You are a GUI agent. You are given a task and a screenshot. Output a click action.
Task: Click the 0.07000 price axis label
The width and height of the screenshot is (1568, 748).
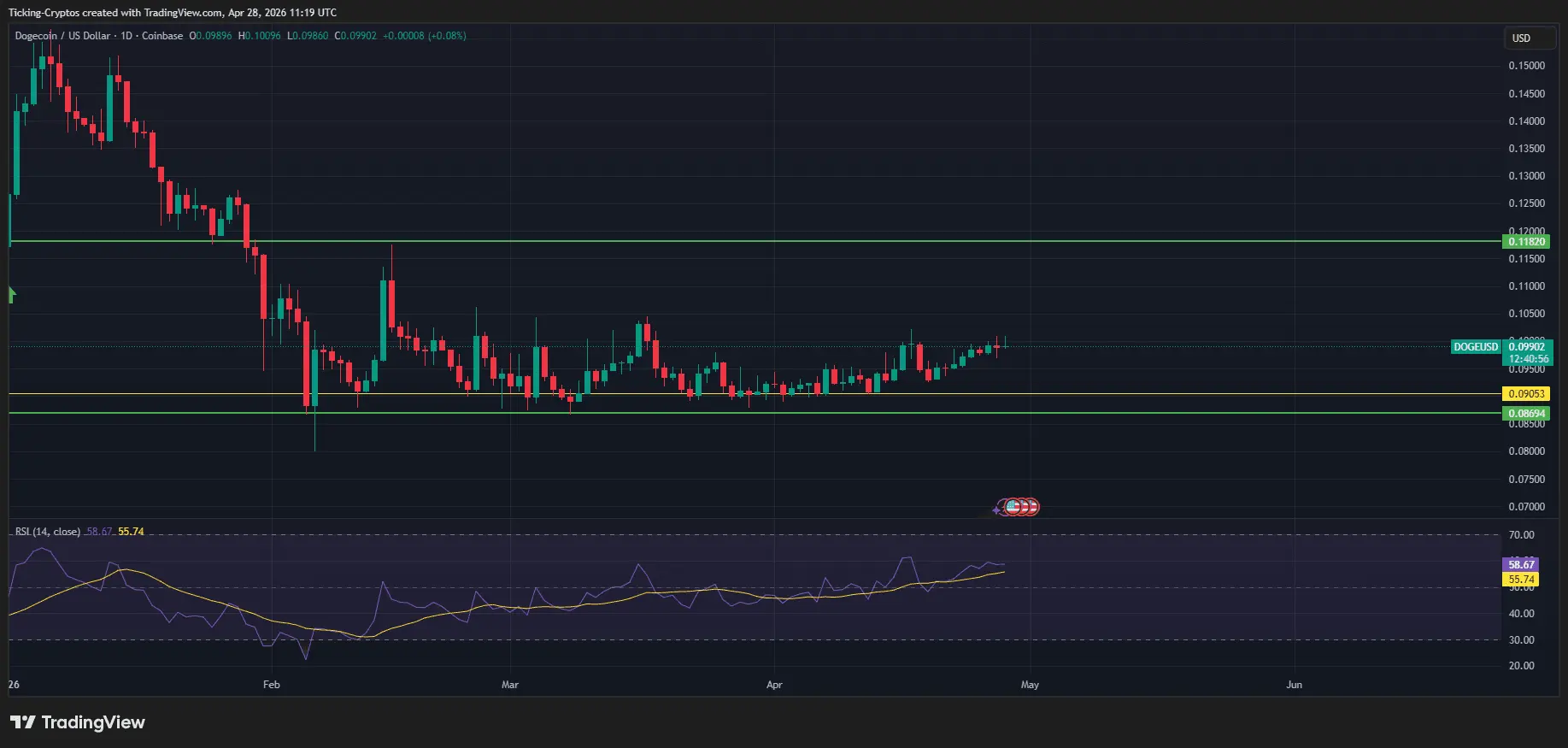[x=1526, y=507]
